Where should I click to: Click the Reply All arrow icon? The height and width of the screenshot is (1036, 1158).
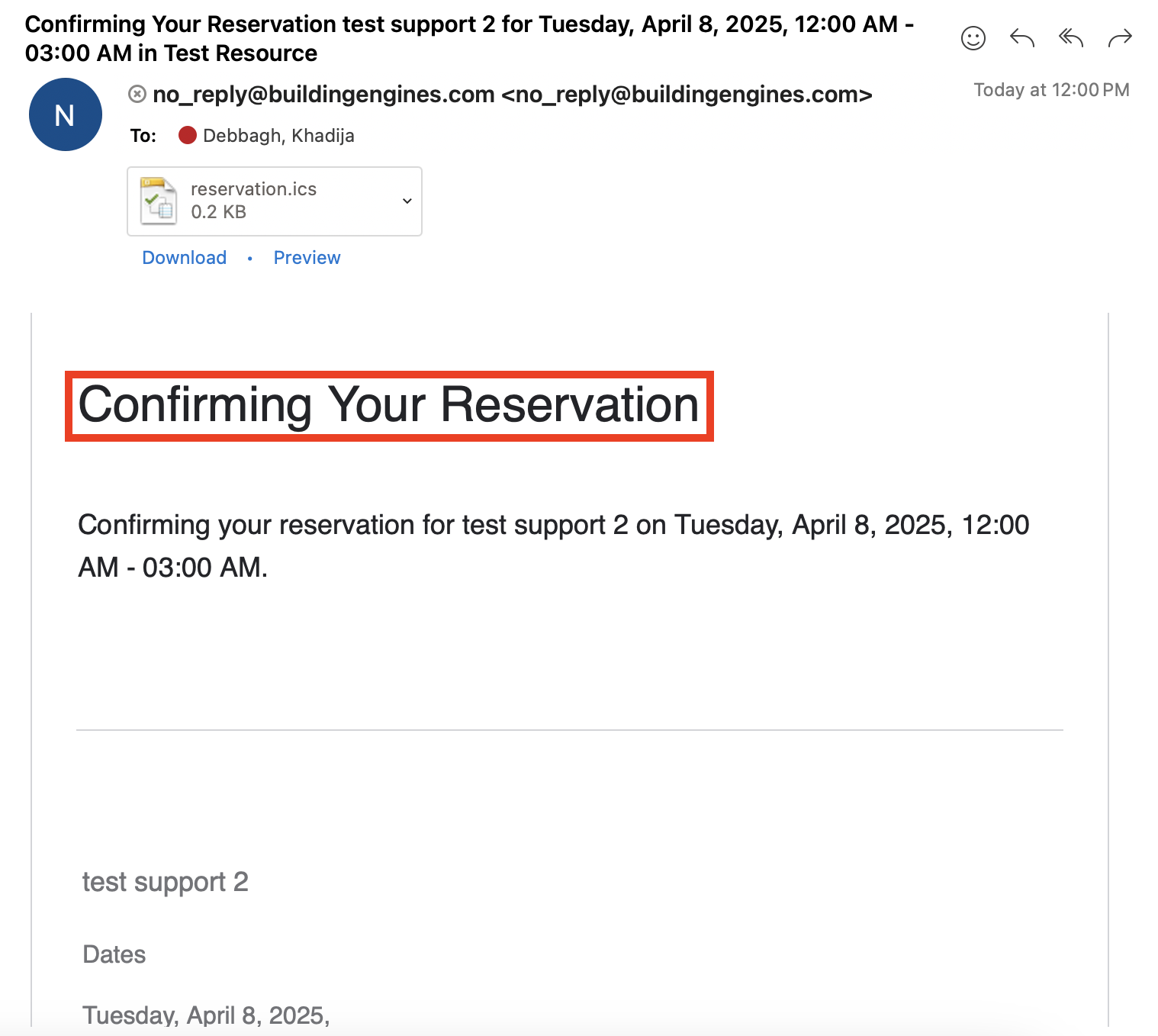tap(1070, 38)
